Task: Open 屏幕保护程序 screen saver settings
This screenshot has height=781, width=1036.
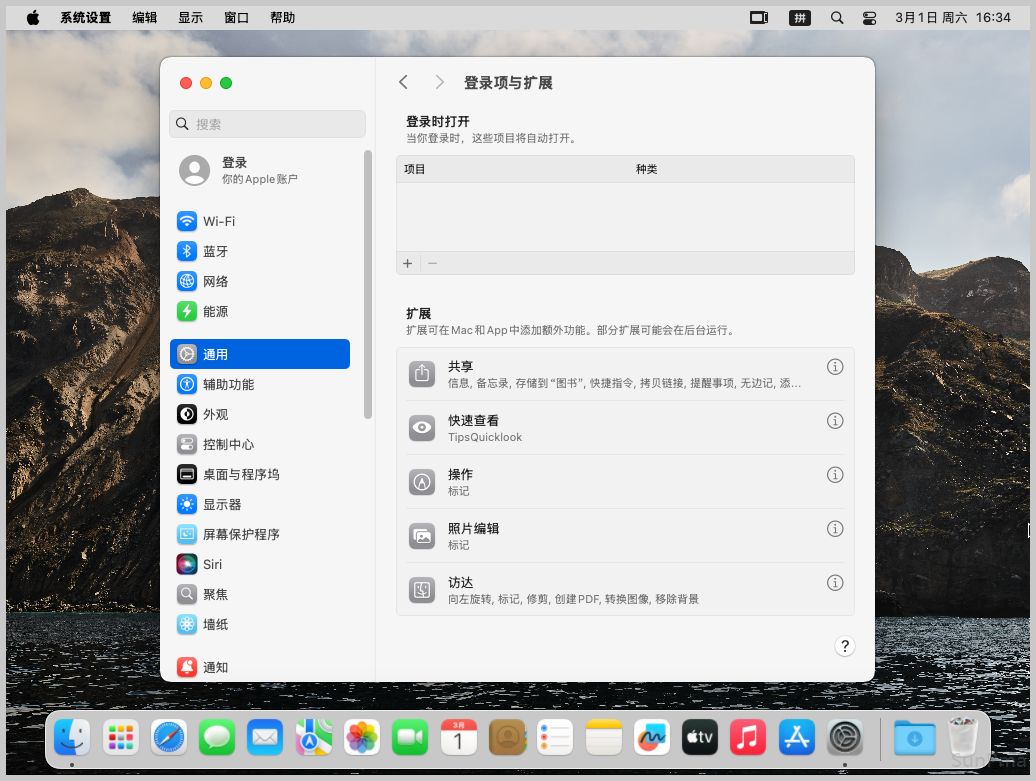Action: 240,534
